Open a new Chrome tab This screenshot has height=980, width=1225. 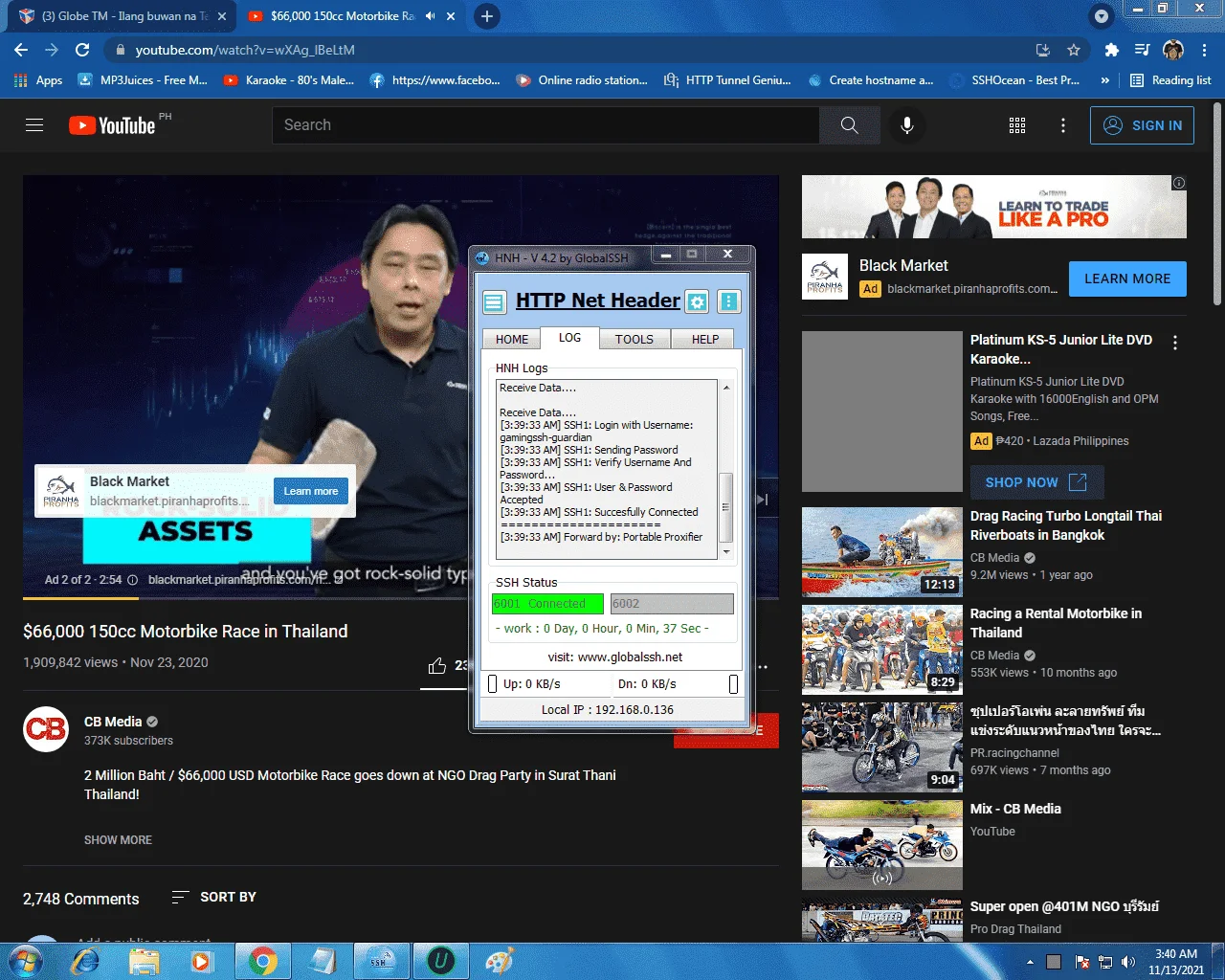point(487,16)
